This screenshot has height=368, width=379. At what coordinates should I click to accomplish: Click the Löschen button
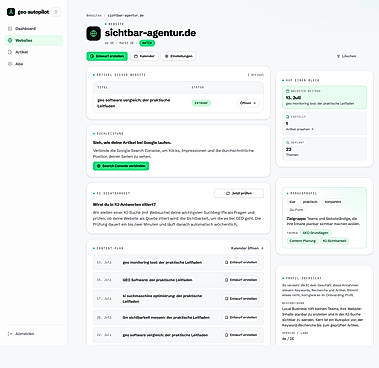click(x=346, y=56)
